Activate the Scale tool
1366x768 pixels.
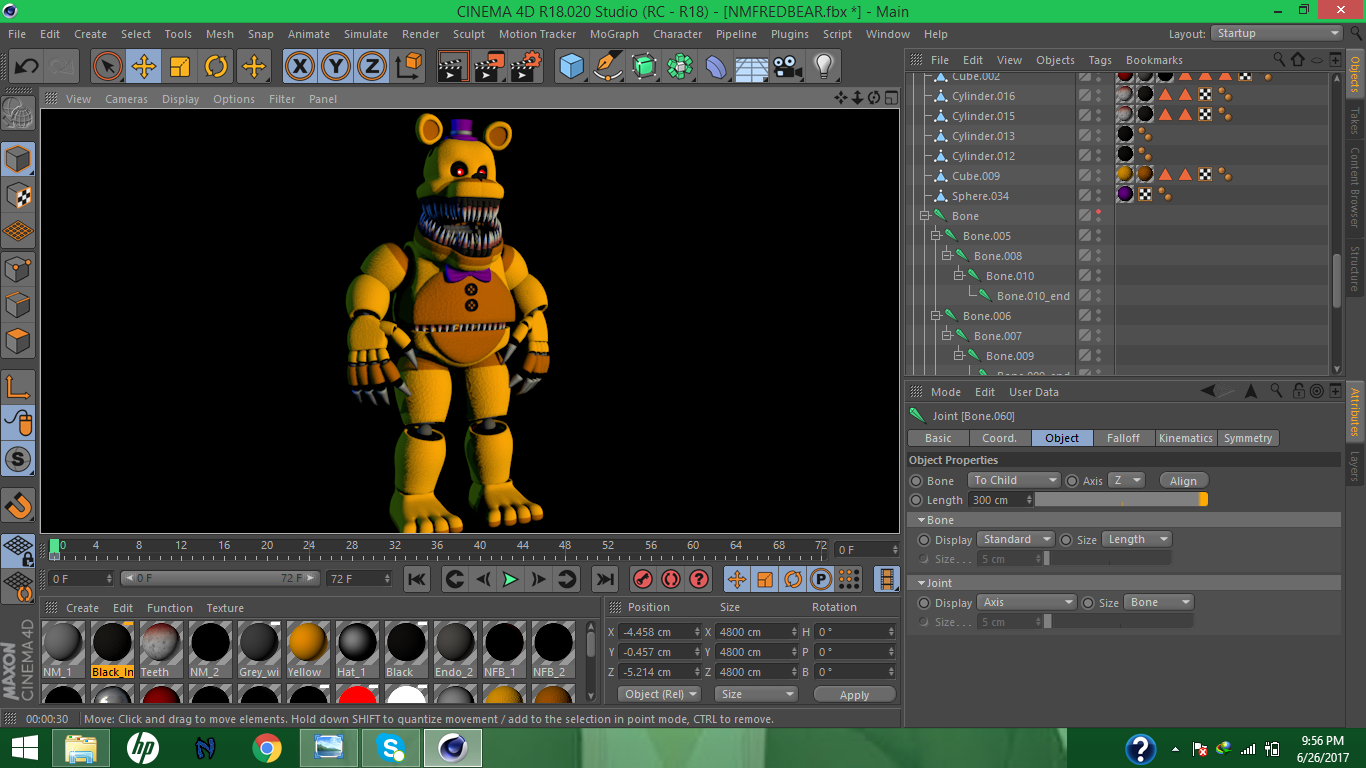point(180,67)
